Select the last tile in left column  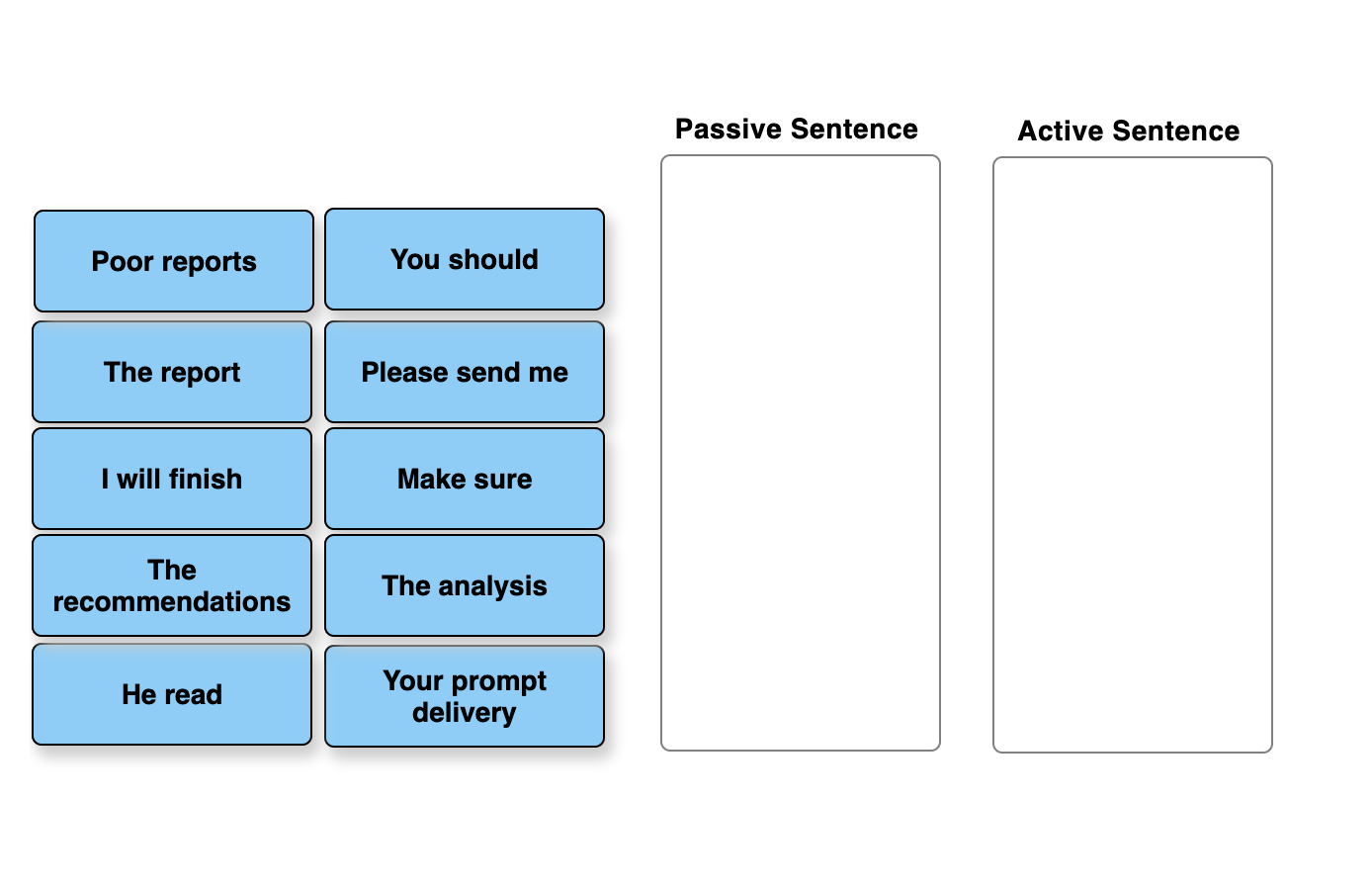[172, 694]
